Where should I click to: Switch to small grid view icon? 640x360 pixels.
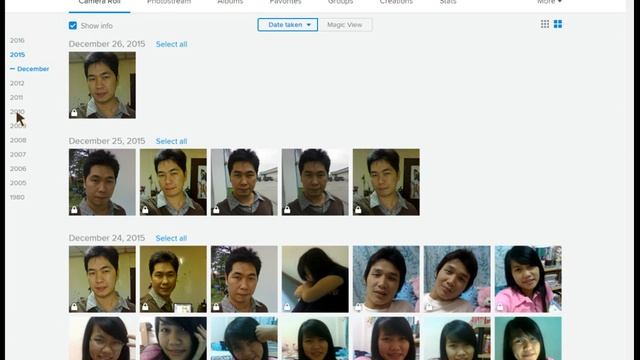coord(544,24)
